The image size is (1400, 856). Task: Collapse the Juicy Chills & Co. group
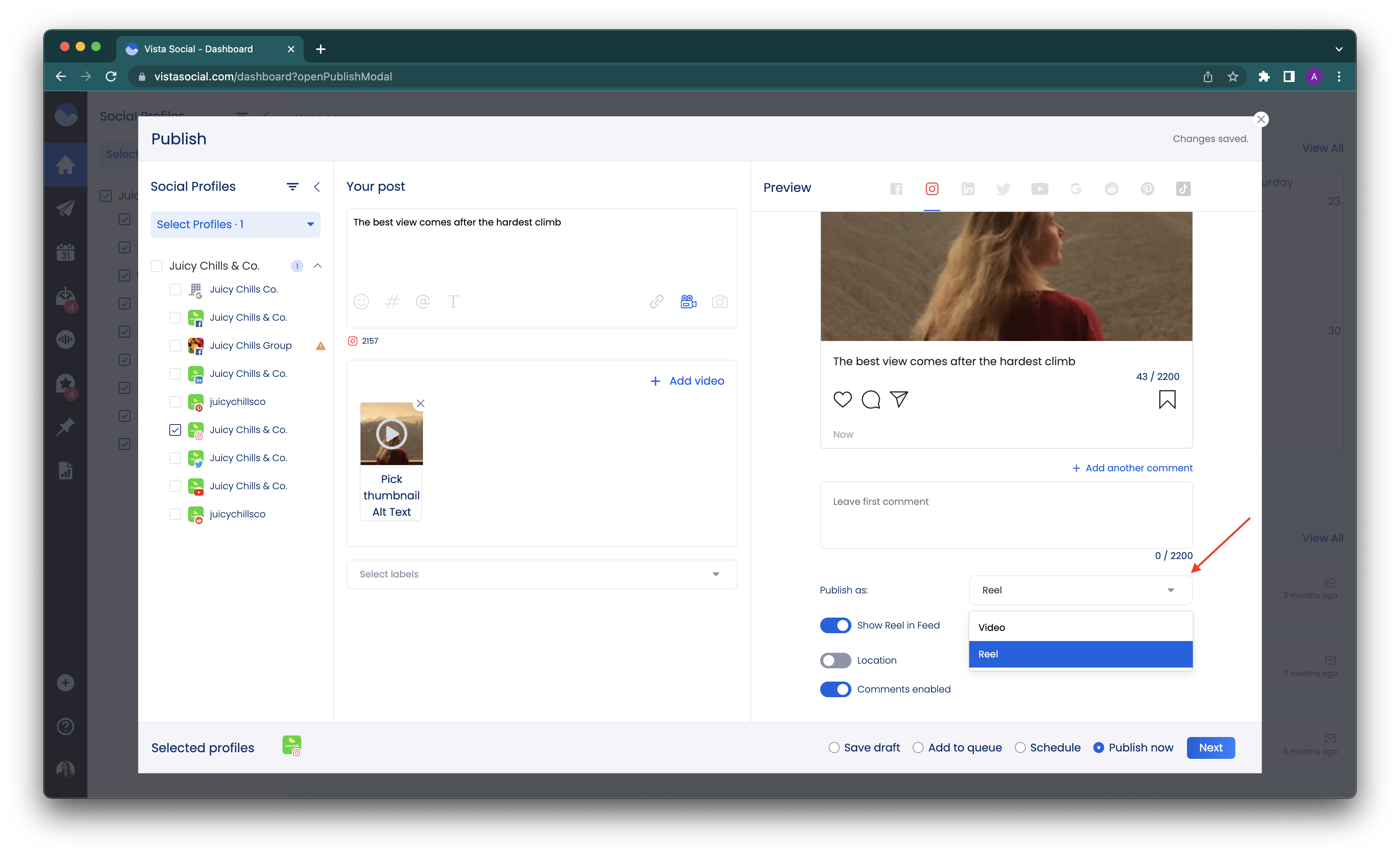coord(318,266)
